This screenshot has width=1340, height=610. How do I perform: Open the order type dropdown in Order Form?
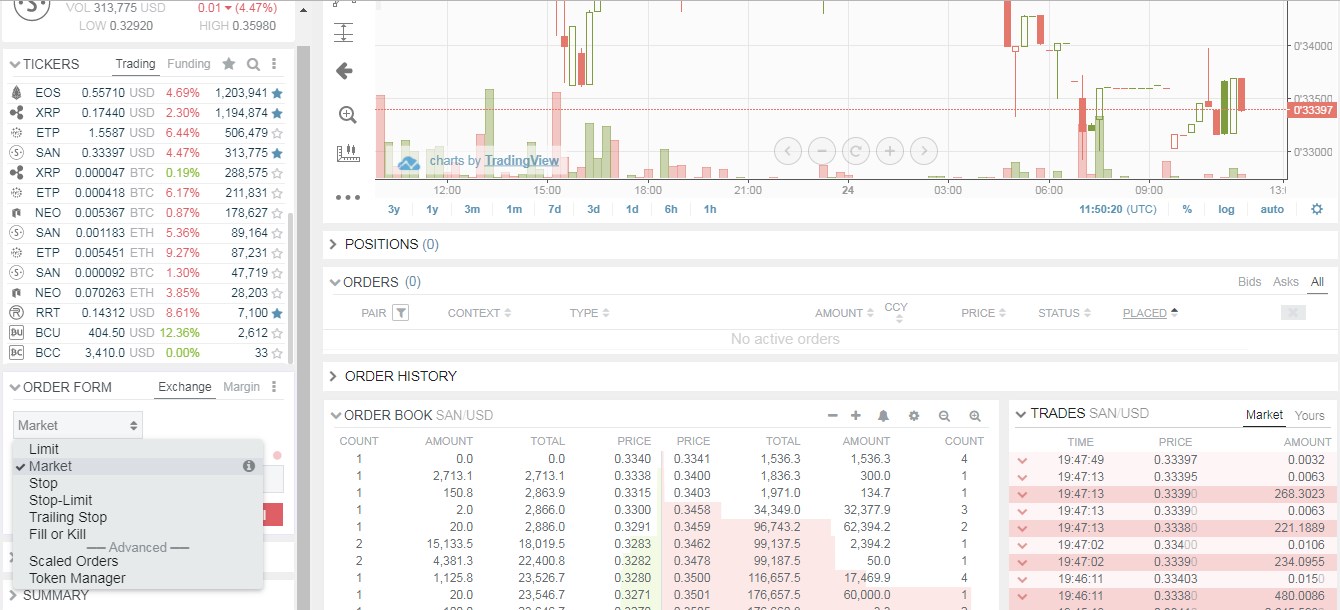[77, 424]
